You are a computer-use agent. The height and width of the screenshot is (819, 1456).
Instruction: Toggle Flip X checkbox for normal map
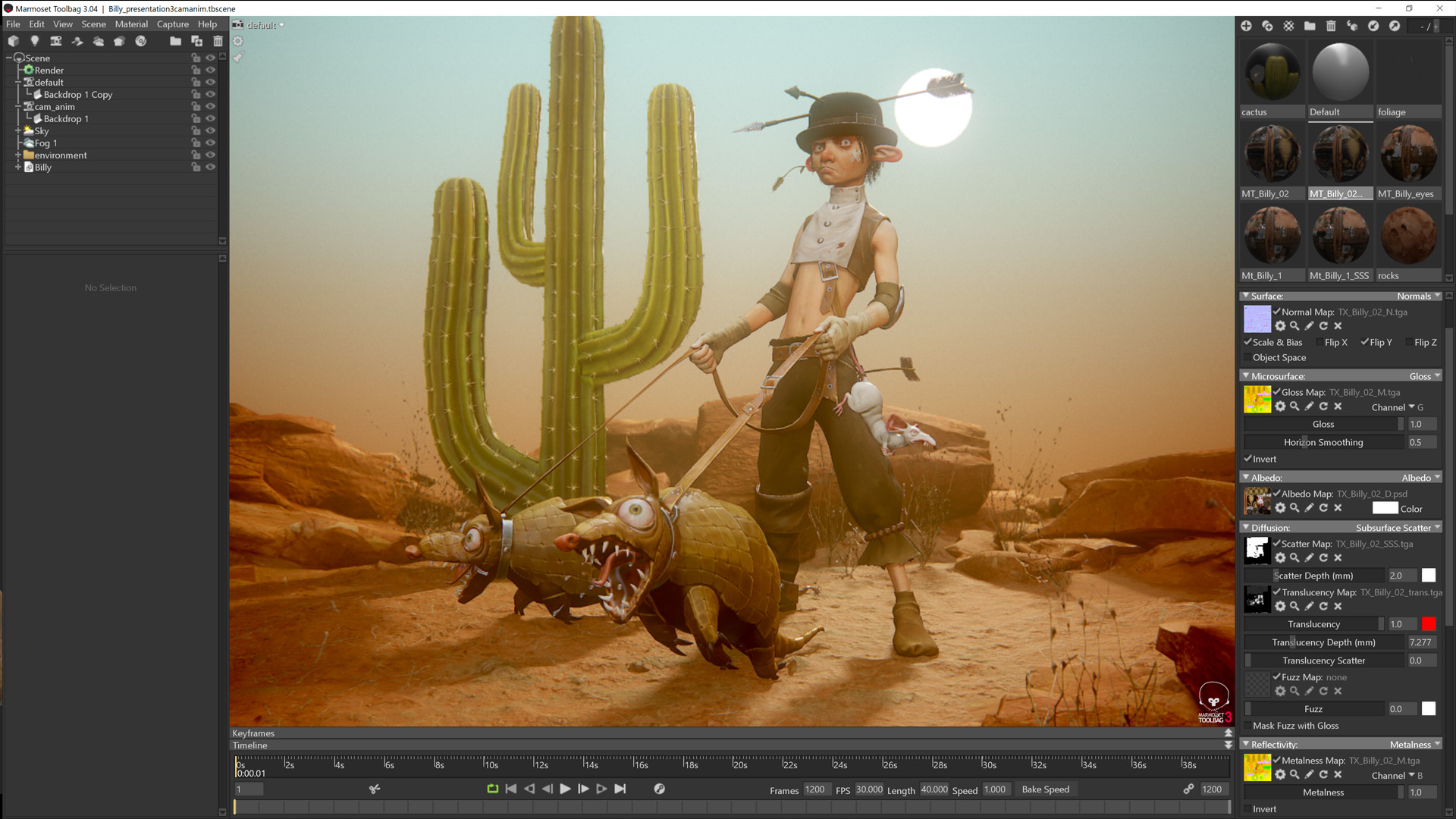coord(1319,343)
